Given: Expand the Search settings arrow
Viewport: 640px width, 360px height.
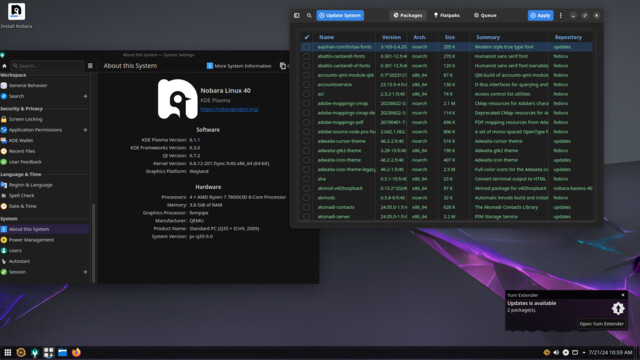Looking at the screenshot, I should coord(85,96).
